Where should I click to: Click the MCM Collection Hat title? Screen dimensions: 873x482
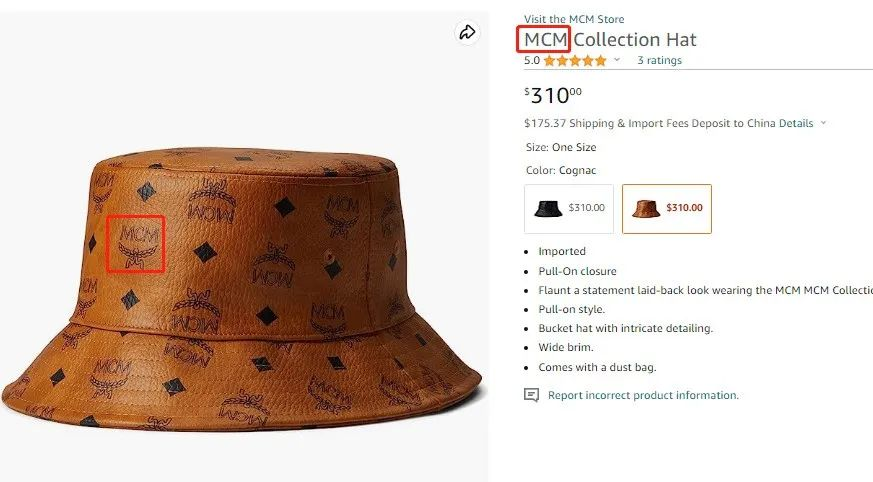pyautogui.click(x=610, y=40)
